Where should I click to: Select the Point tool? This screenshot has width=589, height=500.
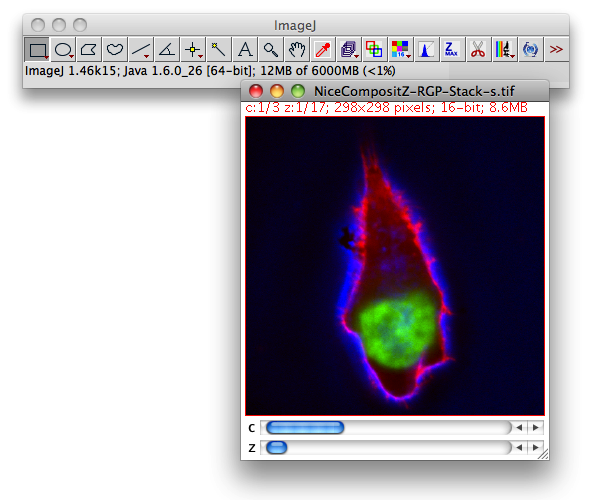point(193,49)
